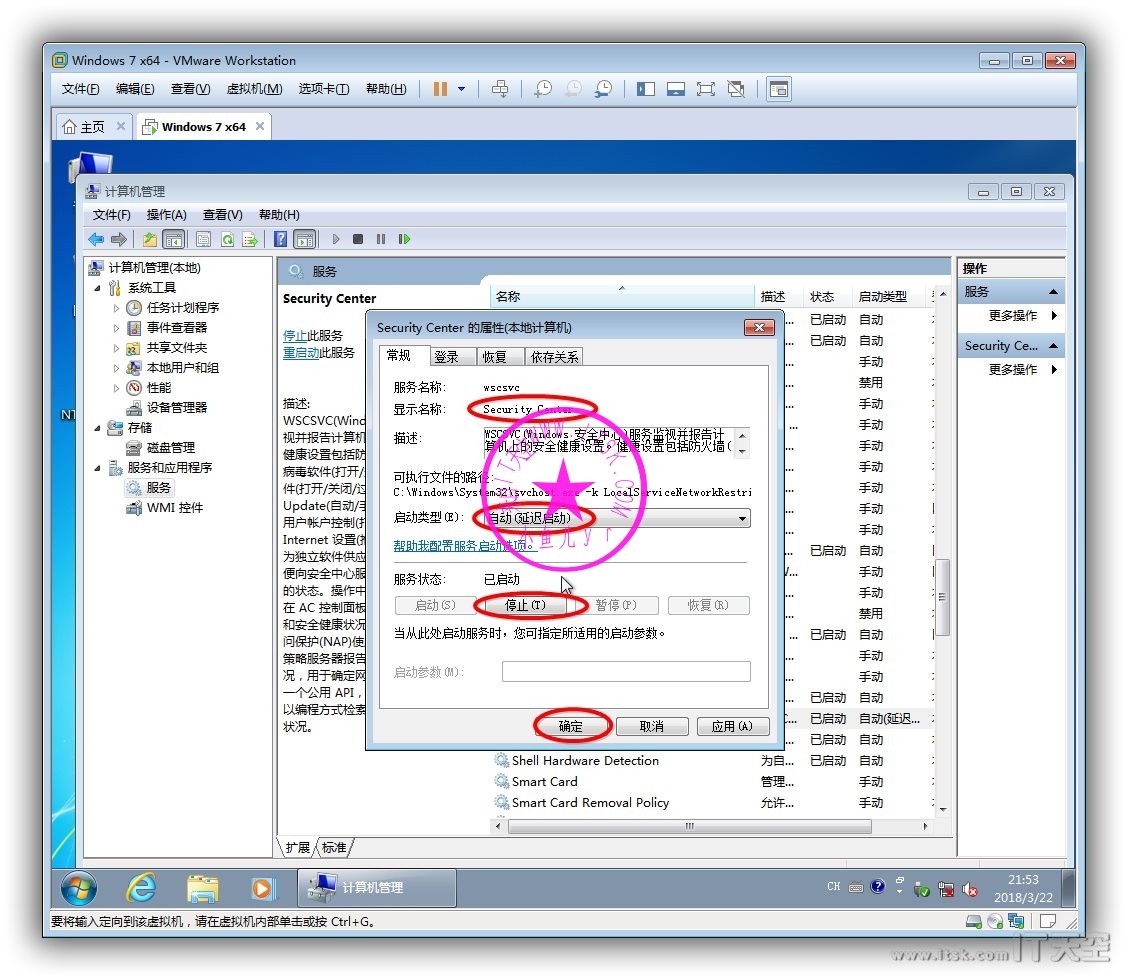Expand the 任务计划程序 tree node
The height and width of the screenshot is (980, 1128).
tap(117, 308)
